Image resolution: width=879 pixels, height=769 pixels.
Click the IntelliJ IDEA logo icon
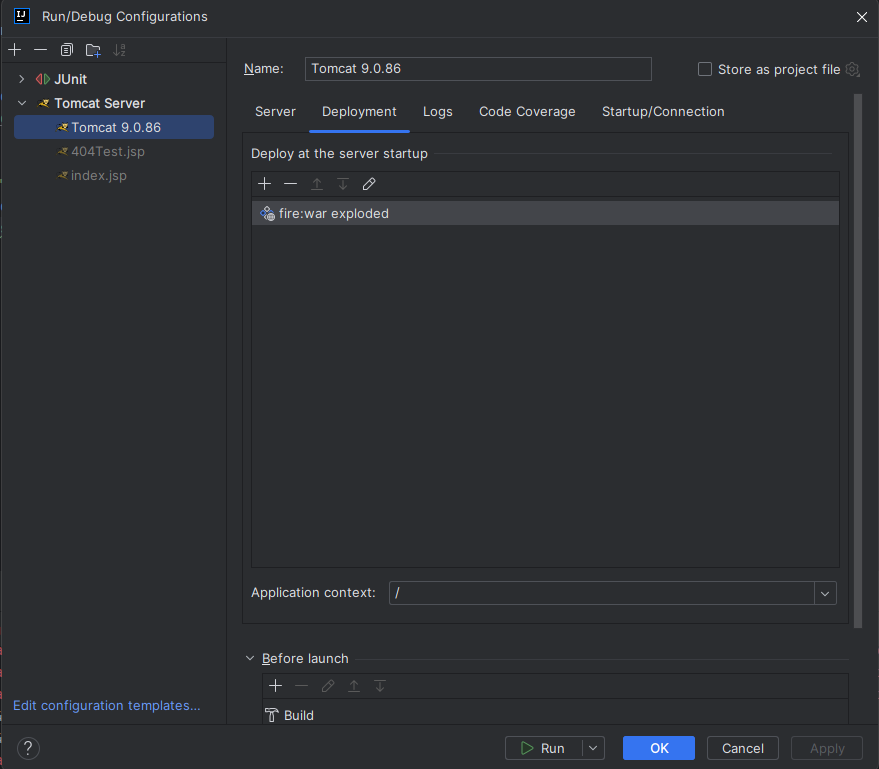22,16
